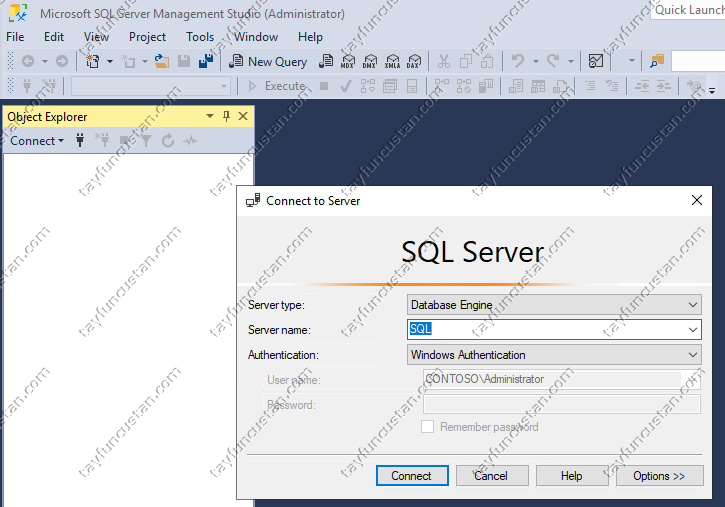The height and width of the screenshot is (507, 725).
Task: Click the Save floppy disk icon
Action: tap(184, 61)
